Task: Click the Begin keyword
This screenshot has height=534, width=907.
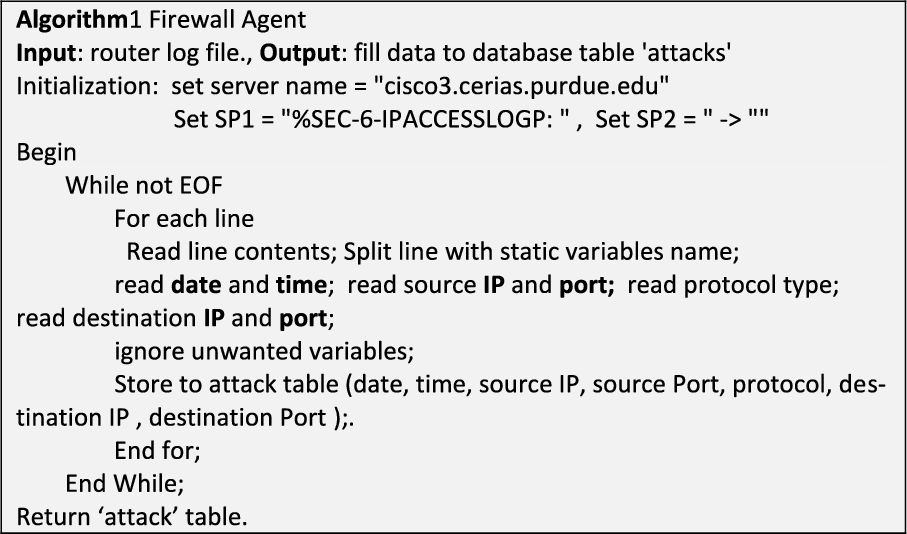Action: (46, 153)
